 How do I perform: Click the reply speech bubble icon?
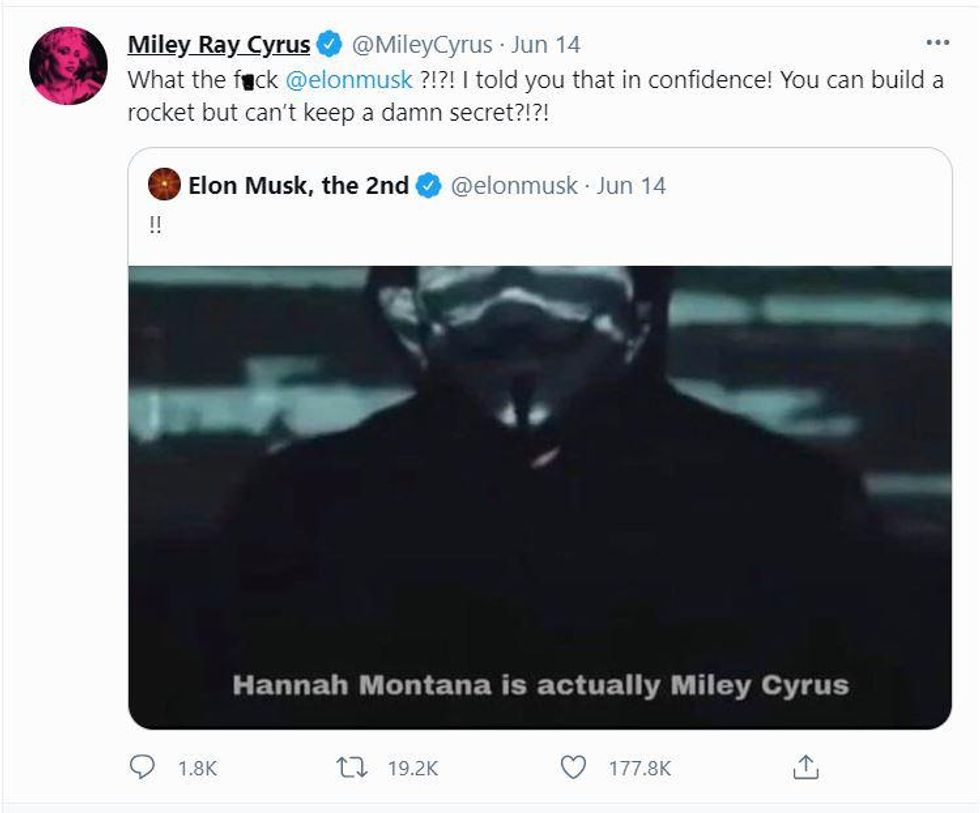[142, 767]
